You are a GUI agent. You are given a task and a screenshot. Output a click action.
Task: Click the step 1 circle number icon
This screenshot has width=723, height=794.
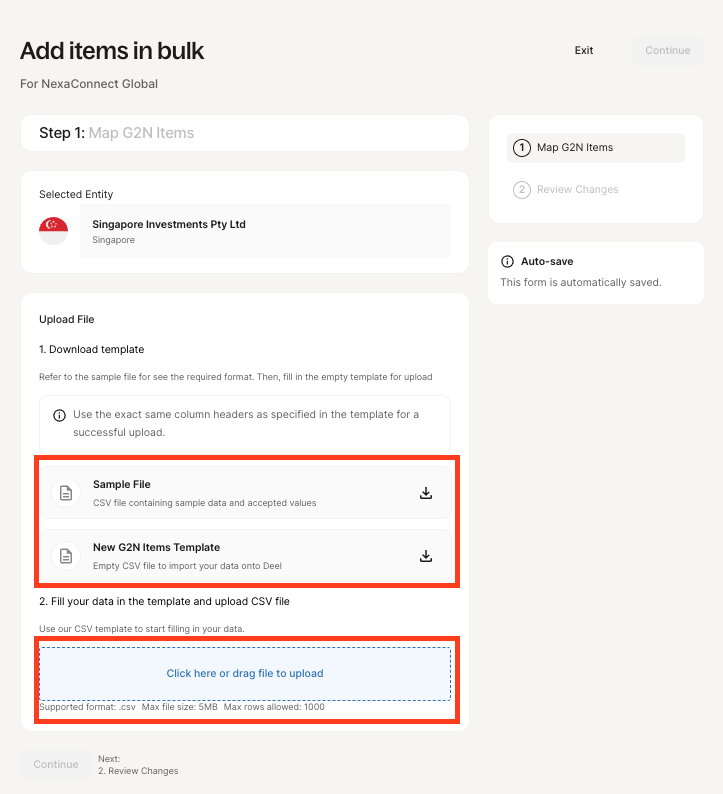[521, 148]
